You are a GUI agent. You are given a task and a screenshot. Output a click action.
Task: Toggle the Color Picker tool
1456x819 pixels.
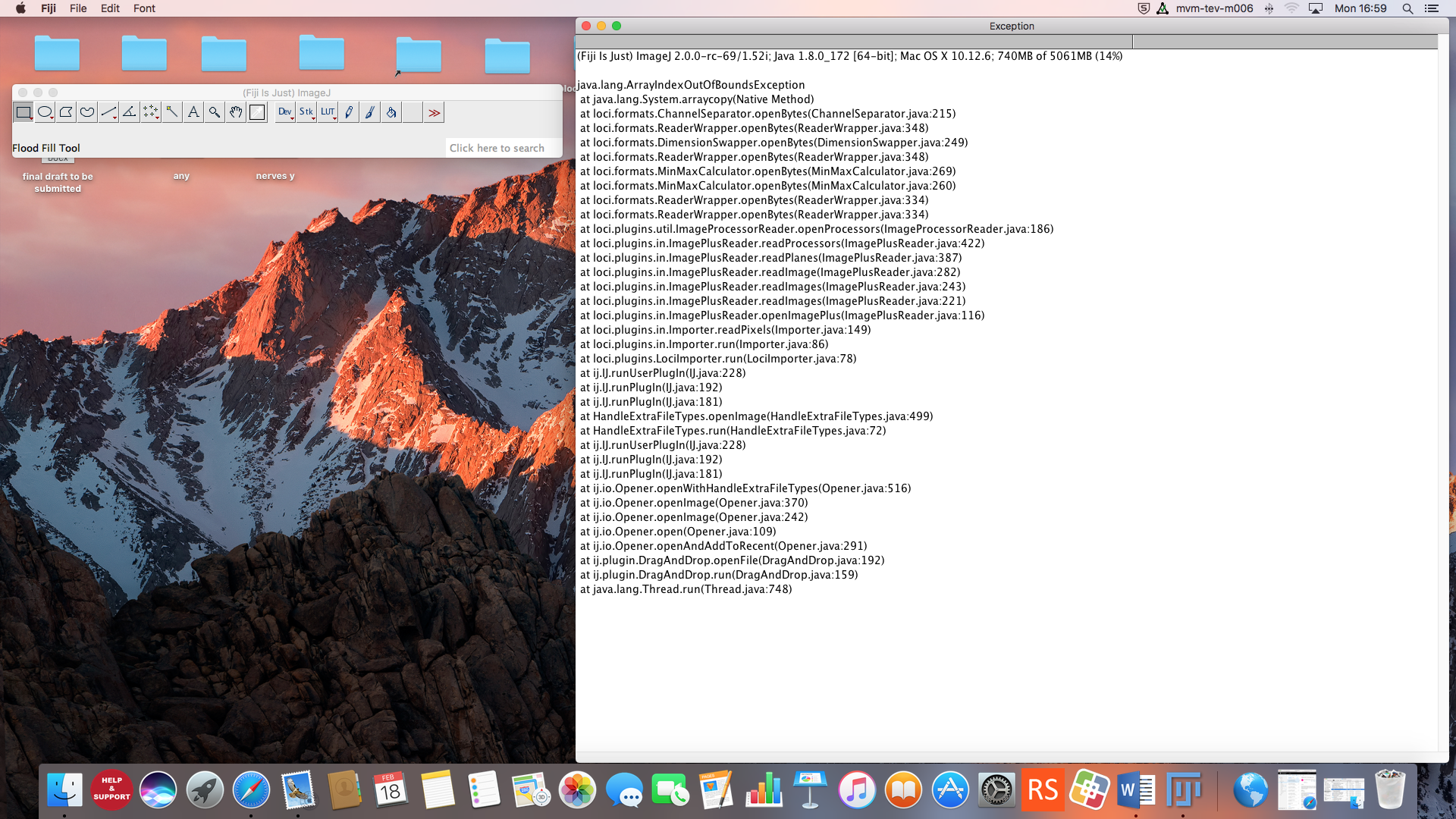click(x=257, y=112)
